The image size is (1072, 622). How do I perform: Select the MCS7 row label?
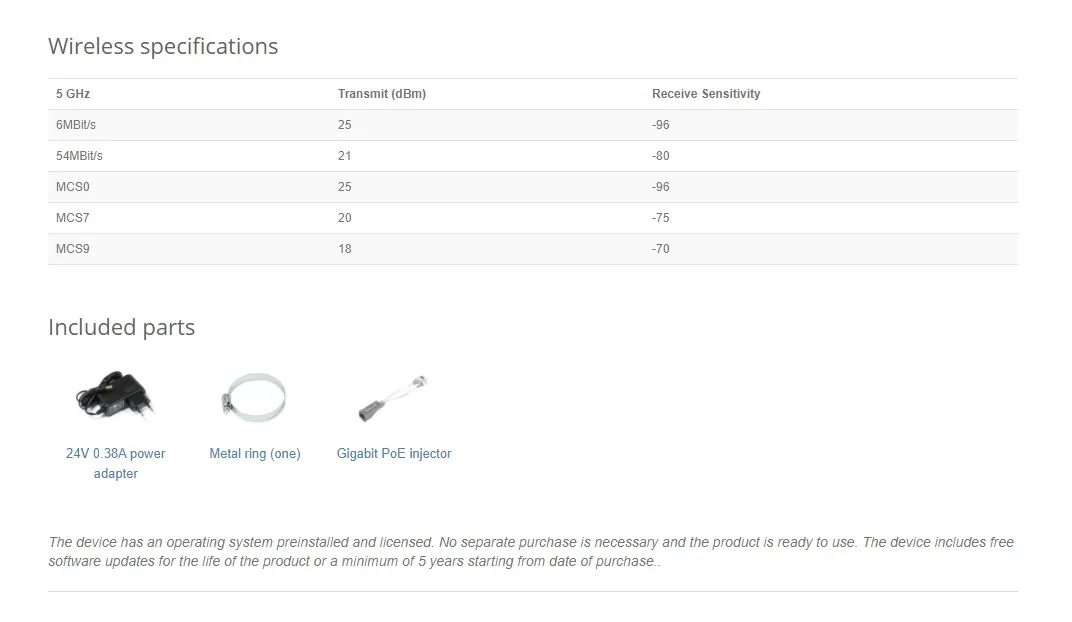[73, 218]
